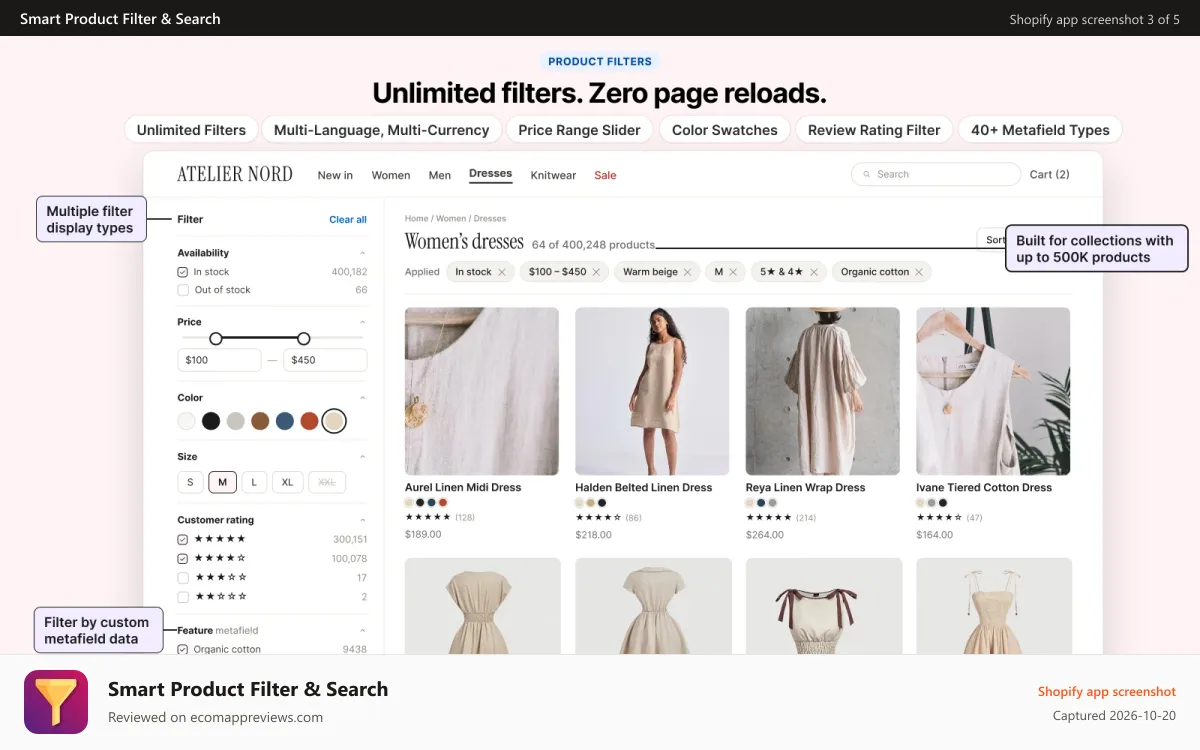This screenshot has height=750, width=1200.
Task: Open Reya Linen Wrap Dress product image
Action: pyautogui.click(x=823, y=391)
